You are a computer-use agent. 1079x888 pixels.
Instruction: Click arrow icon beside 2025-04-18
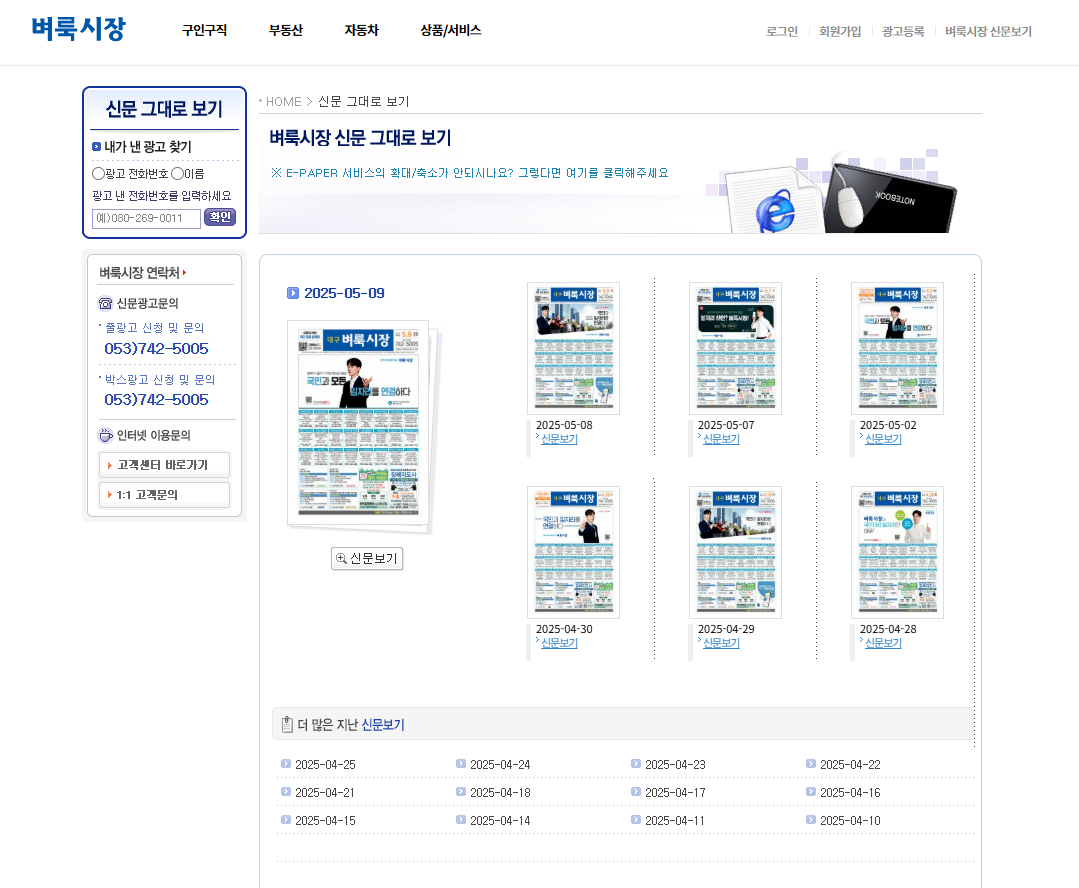(x=461, y=792)
